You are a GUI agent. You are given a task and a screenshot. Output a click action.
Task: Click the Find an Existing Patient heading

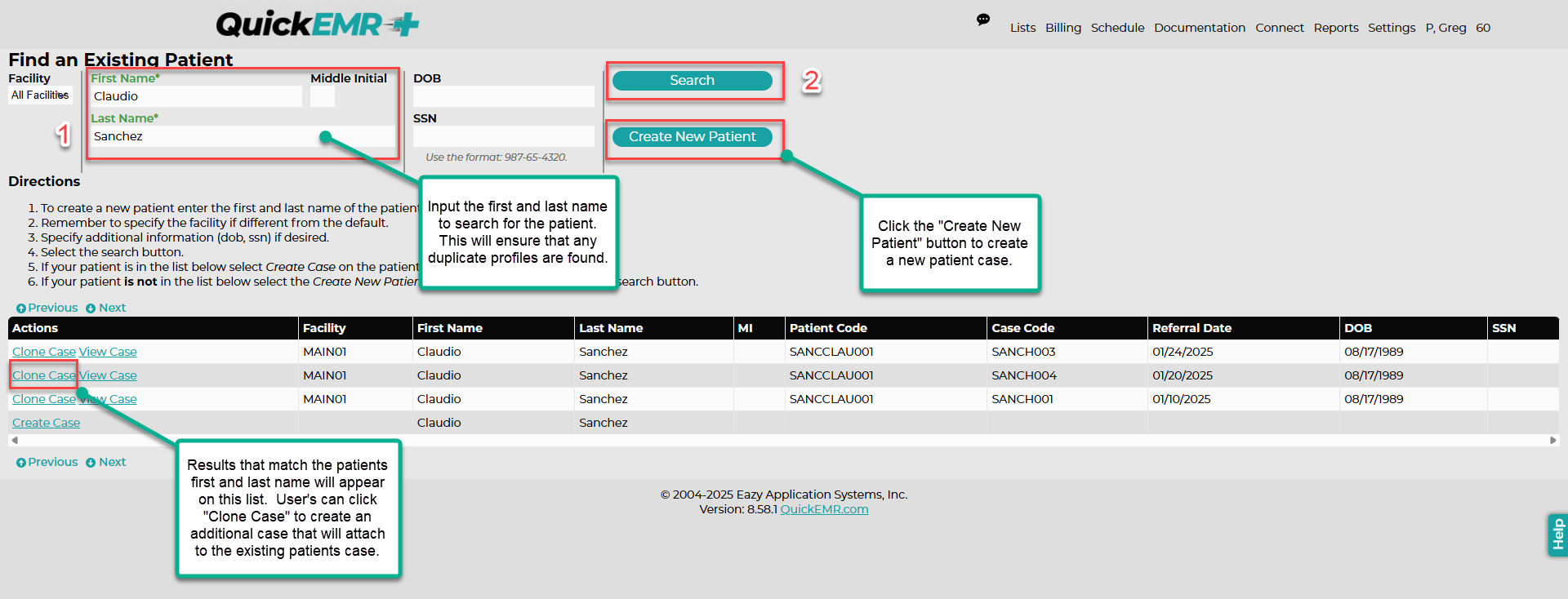tap(121, 60)
